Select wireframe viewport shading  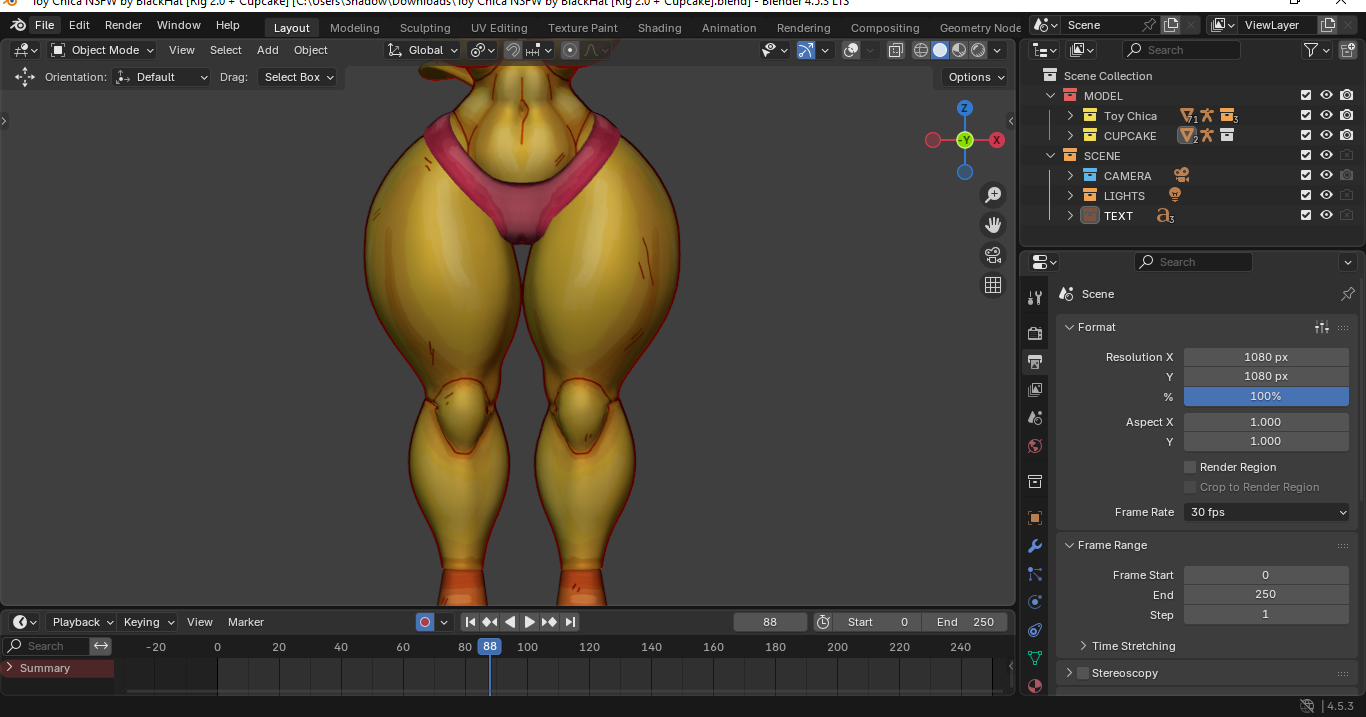[x=921, y=50]
